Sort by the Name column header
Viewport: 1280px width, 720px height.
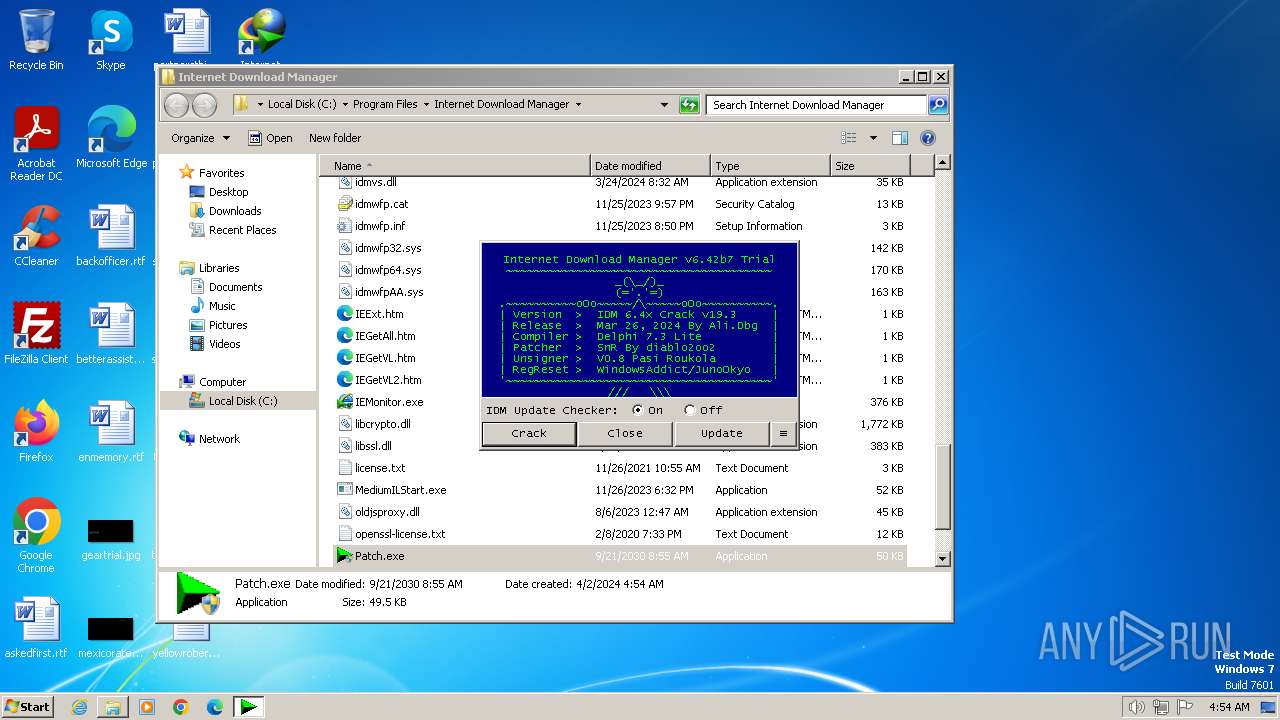coord(457,166)
